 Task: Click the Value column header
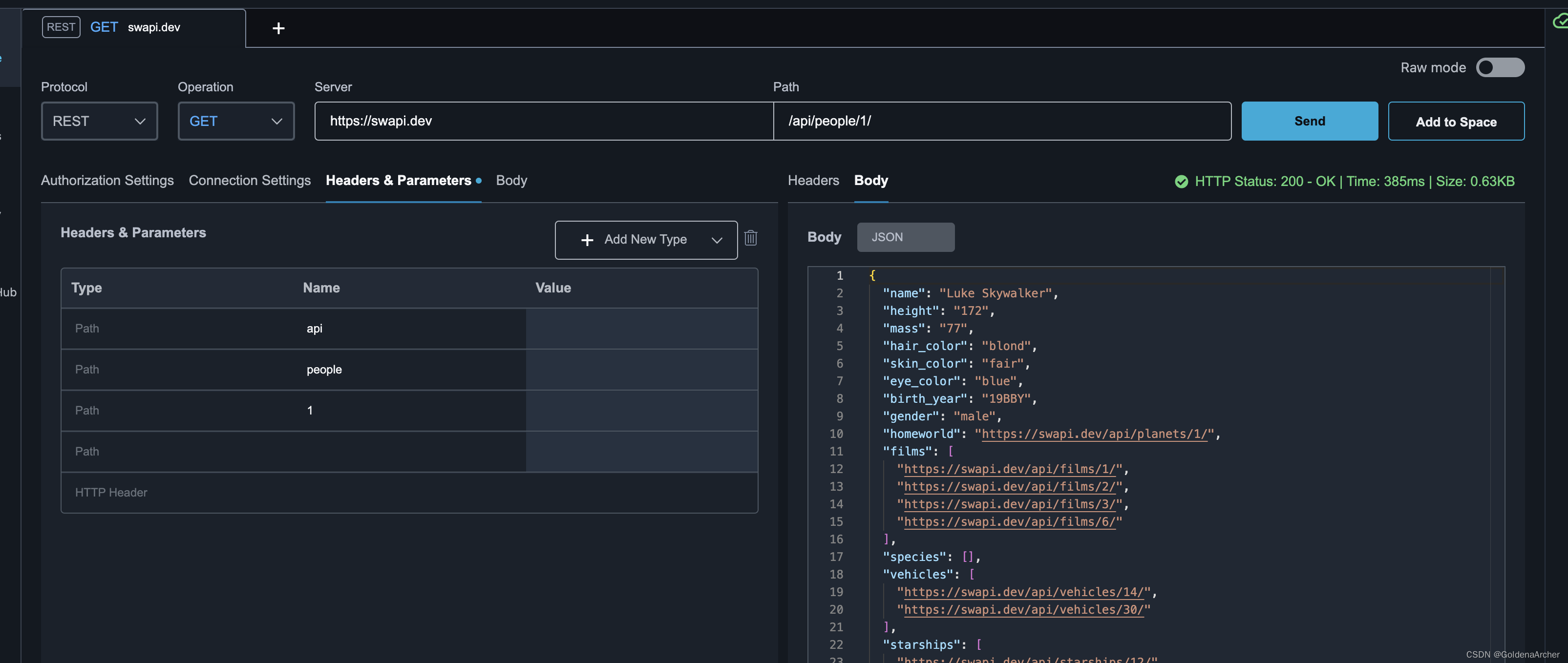tap(552, 288)
